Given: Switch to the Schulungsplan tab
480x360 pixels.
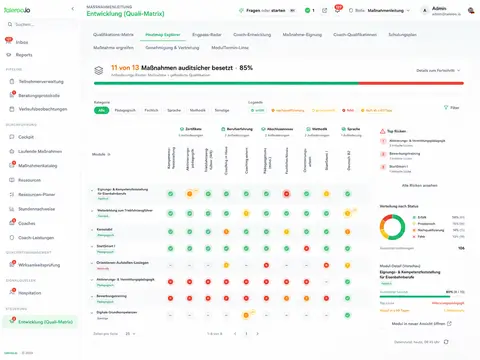Looking at the screenshot, I should 402,35.
